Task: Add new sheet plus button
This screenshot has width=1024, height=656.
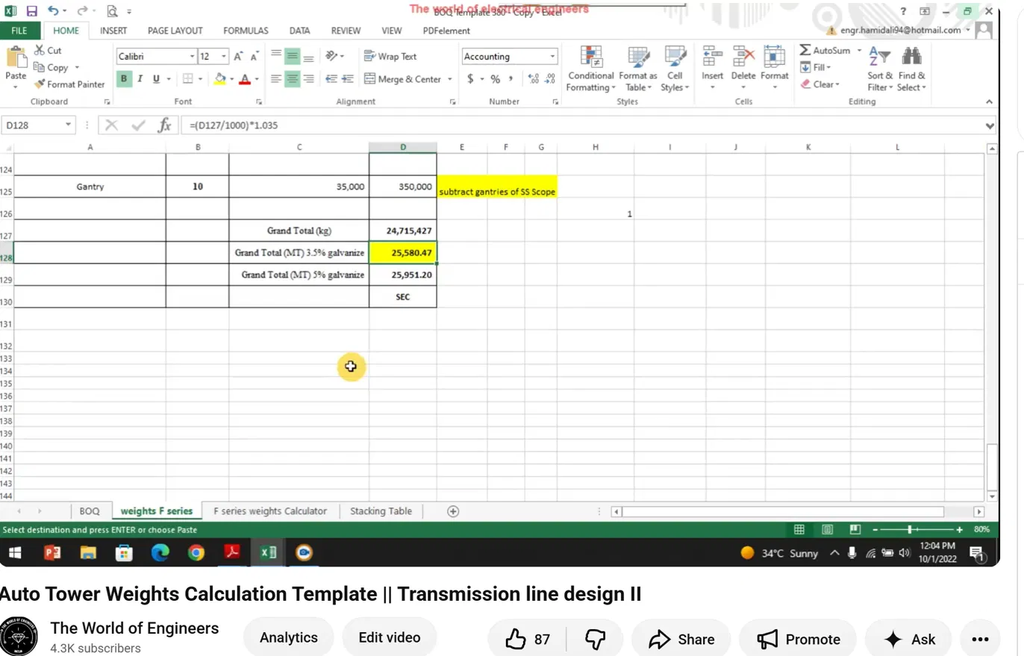Action: (453, 511)
